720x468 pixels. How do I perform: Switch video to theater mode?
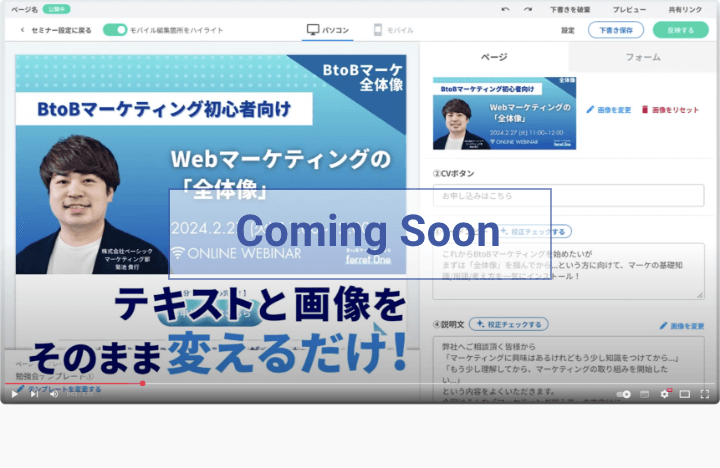click(685, 394)
